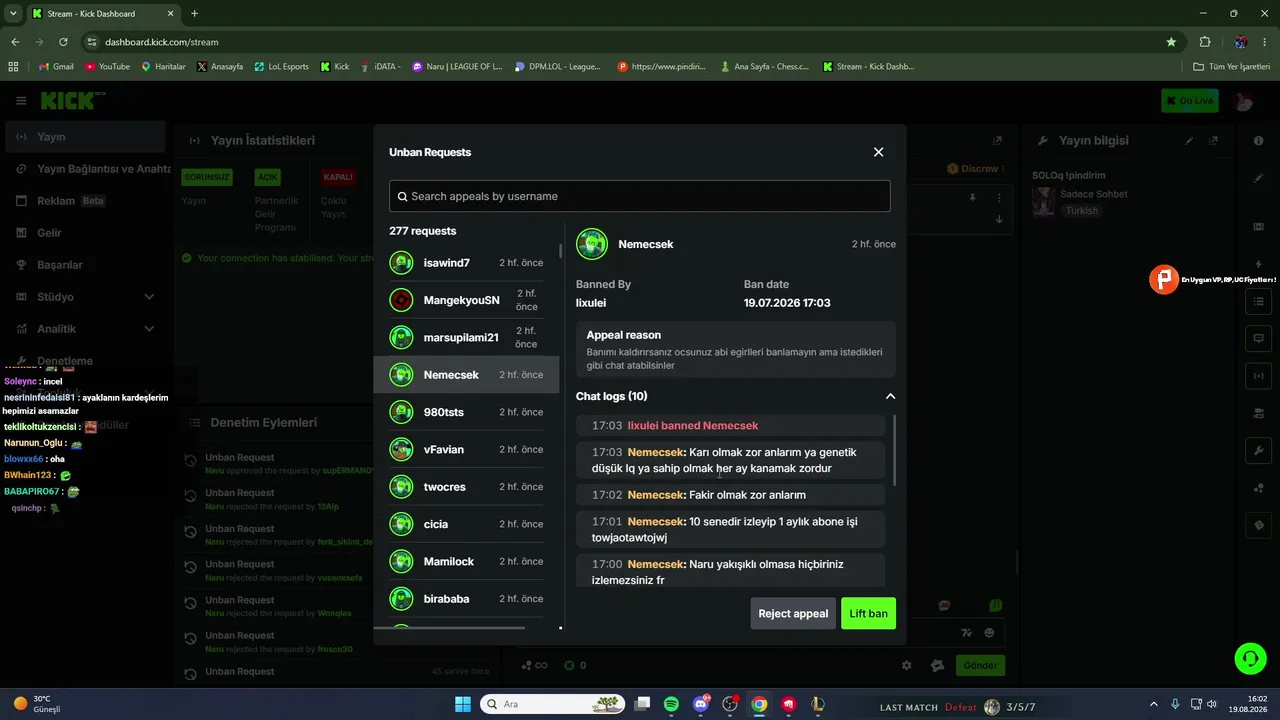
Task: Click the Windows taskbar search box
Action: pyautogui.click(x=553, y=705)
